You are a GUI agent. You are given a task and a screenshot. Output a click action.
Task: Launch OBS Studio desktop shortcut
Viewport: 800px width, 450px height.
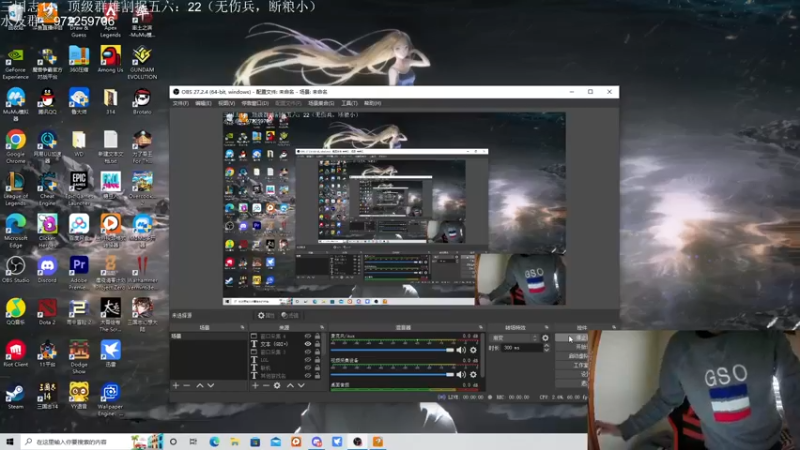[x=15, y=270]
